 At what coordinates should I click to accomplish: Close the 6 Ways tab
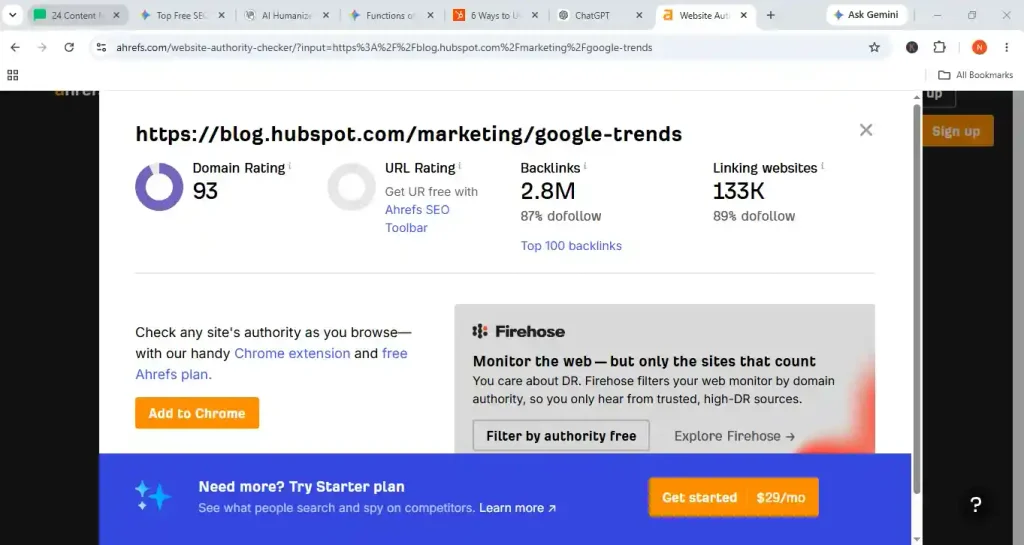point(535,15)
